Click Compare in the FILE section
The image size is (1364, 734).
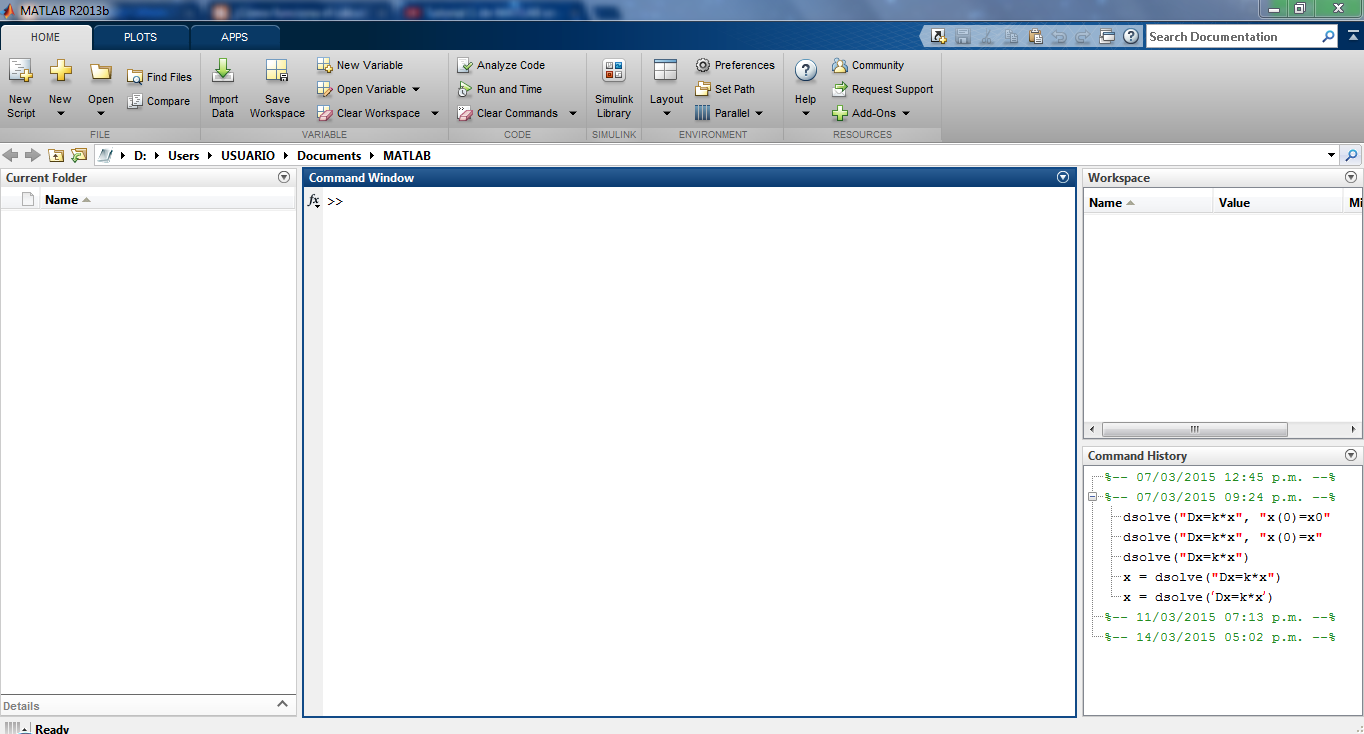pos(158,101)
